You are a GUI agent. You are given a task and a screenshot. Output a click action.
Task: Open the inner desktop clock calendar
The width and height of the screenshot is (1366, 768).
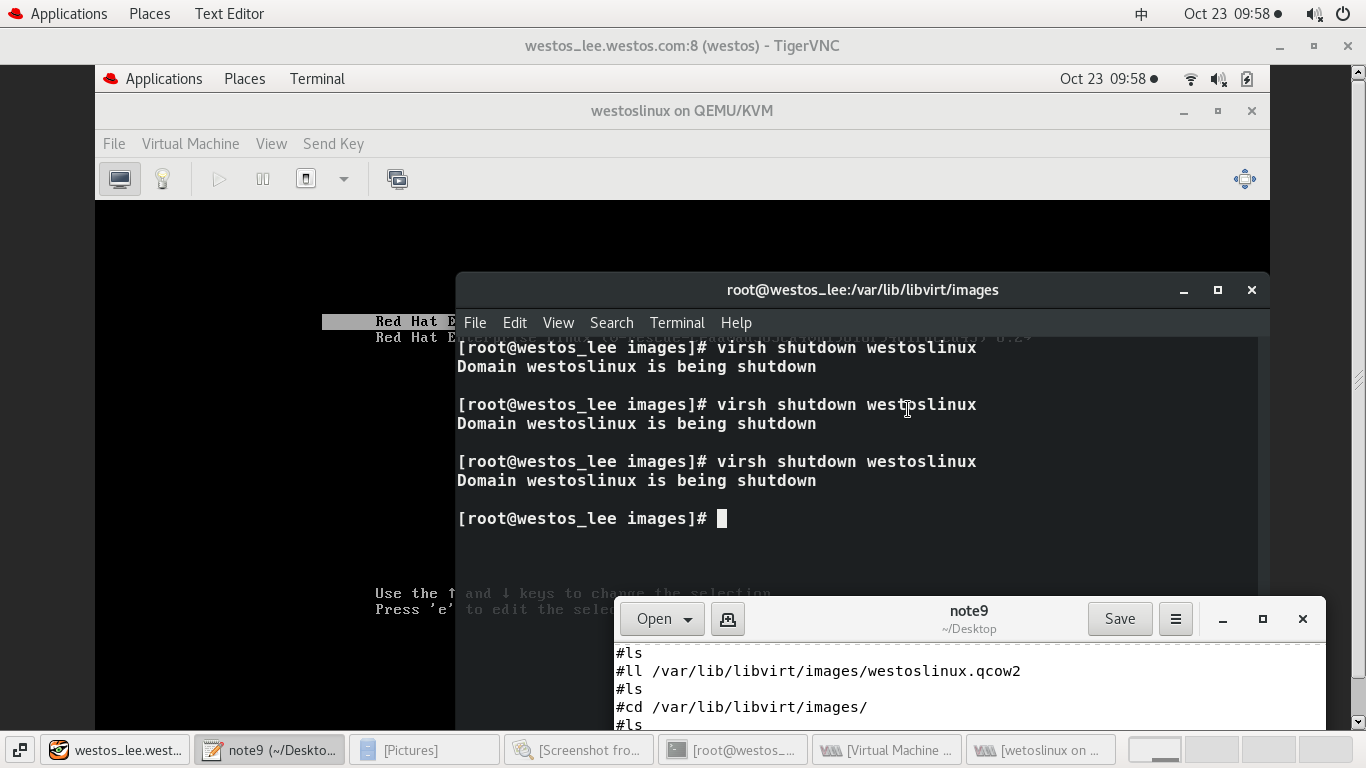point(1109,79)
